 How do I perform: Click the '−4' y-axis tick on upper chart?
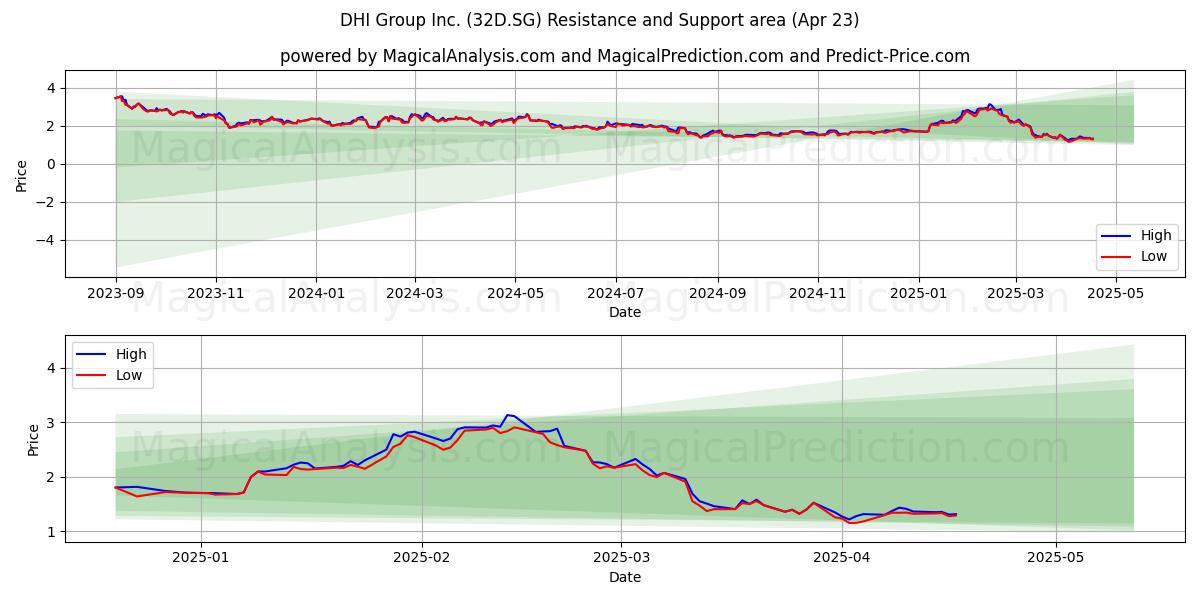pyautogui.click(x=48, y=240)
